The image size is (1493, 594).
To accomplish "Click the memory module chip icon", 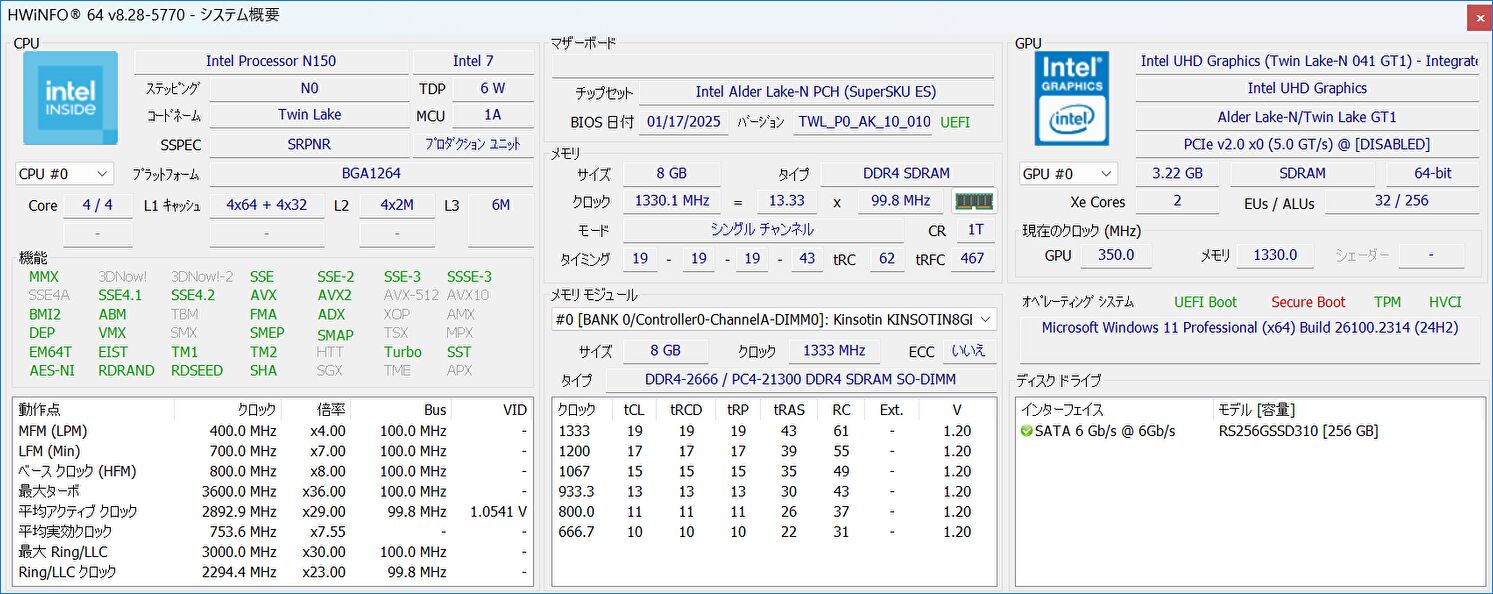I will [x=974, y=201].
